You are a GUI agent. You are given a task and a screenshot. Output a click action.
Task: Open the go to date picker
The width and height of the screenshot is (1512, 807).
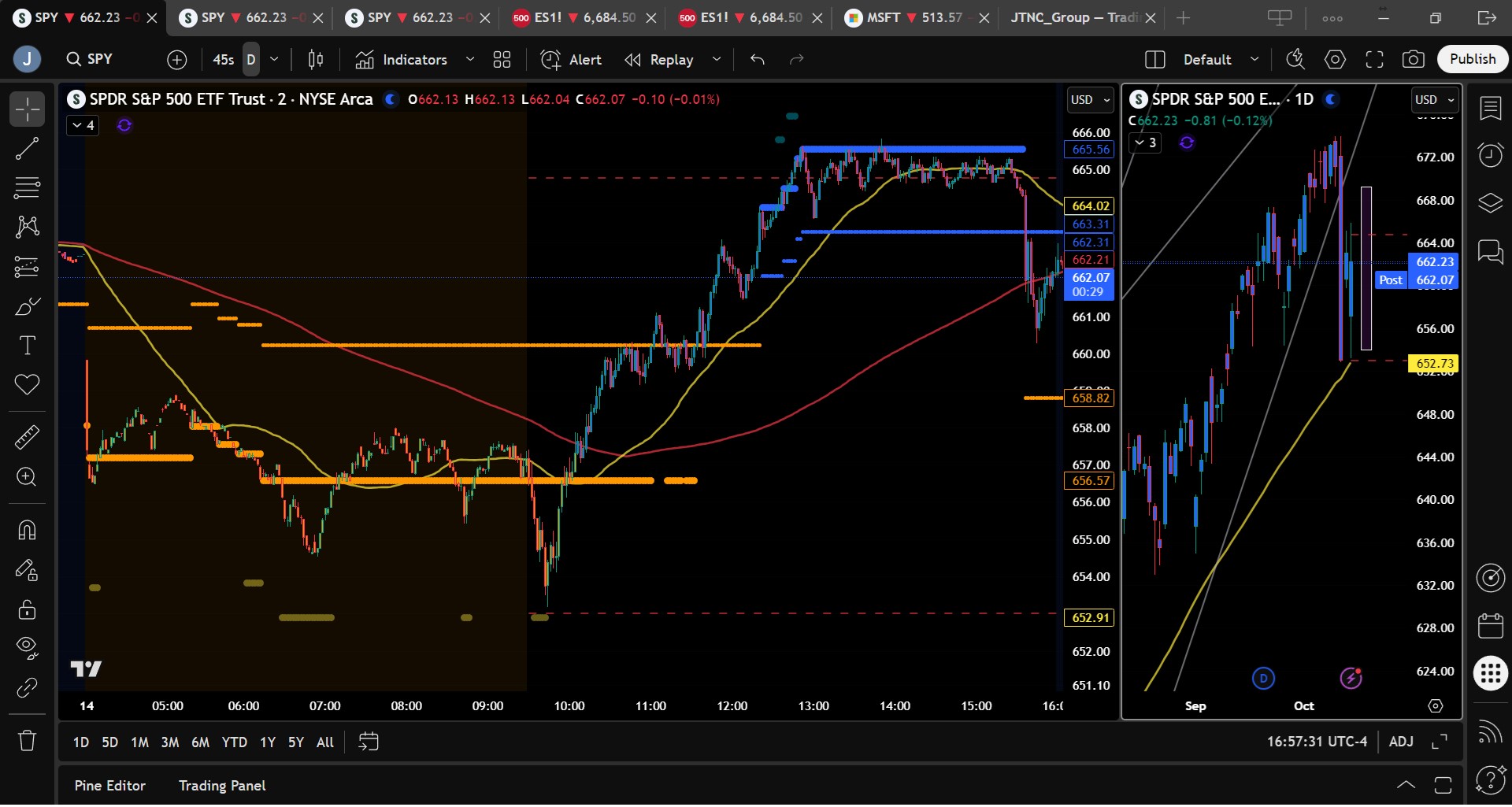tap(369, 742)
